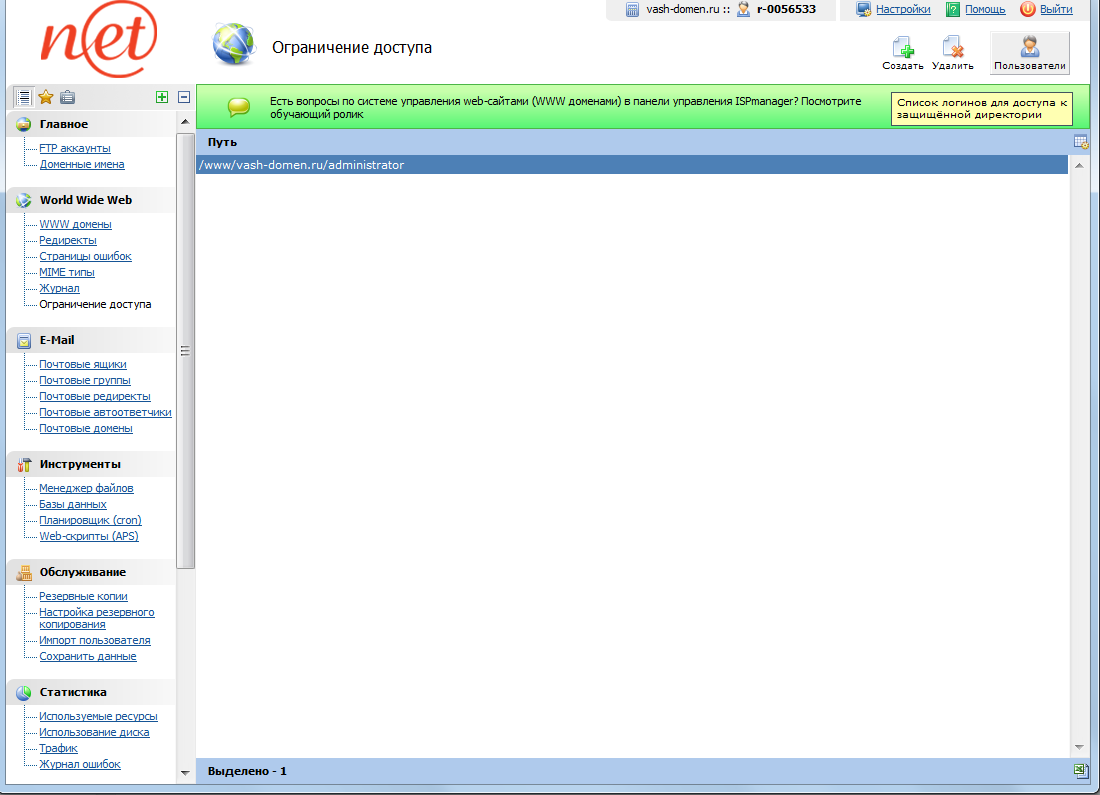Collapse all sidebar sections with minus button

pos(184,97)
